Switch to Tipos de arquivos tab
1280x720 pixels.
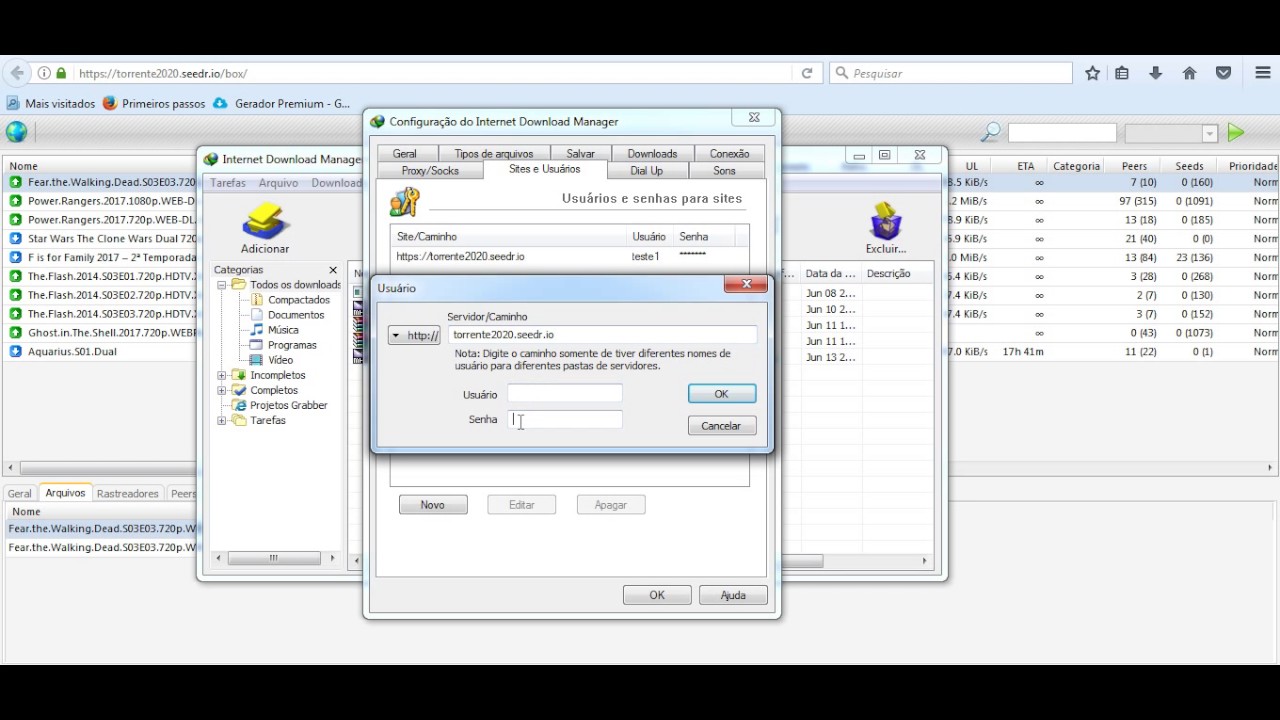click(494, 154)
